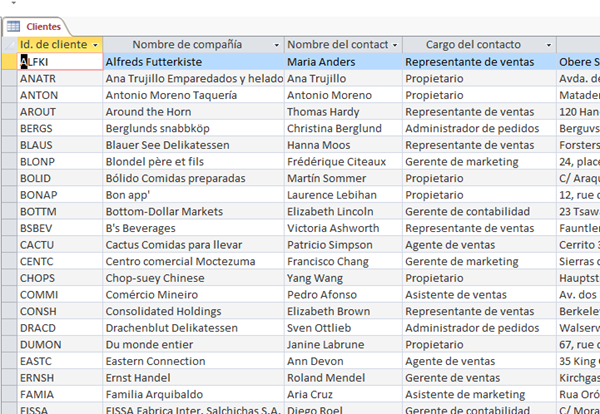600x414 pixels.
Task: Open Nombre de compañía filter dropdown arrow
Action: pyautogui.click(x=276, y=45)
